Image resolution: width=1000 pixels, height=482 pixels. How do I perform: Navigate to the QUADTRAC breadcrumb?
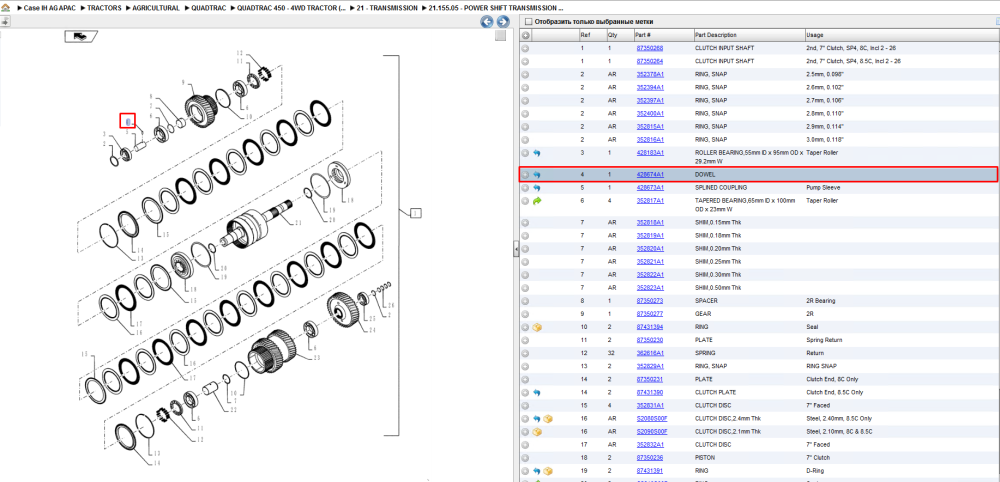click(x=208, y=8)
